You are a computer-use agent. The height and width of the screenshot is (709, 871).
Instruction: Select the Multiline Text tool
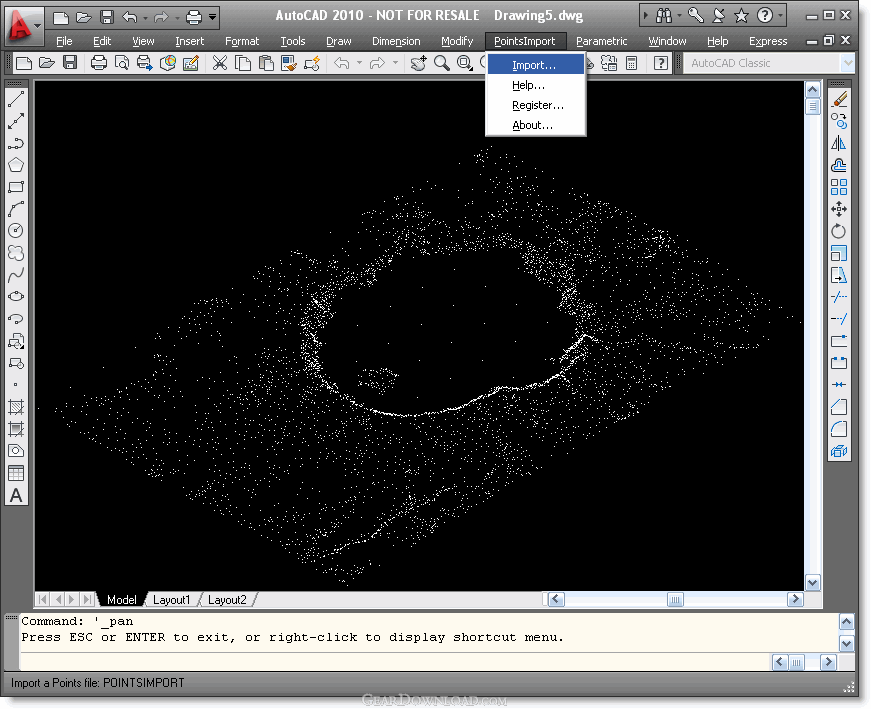[x=16, y=495]
